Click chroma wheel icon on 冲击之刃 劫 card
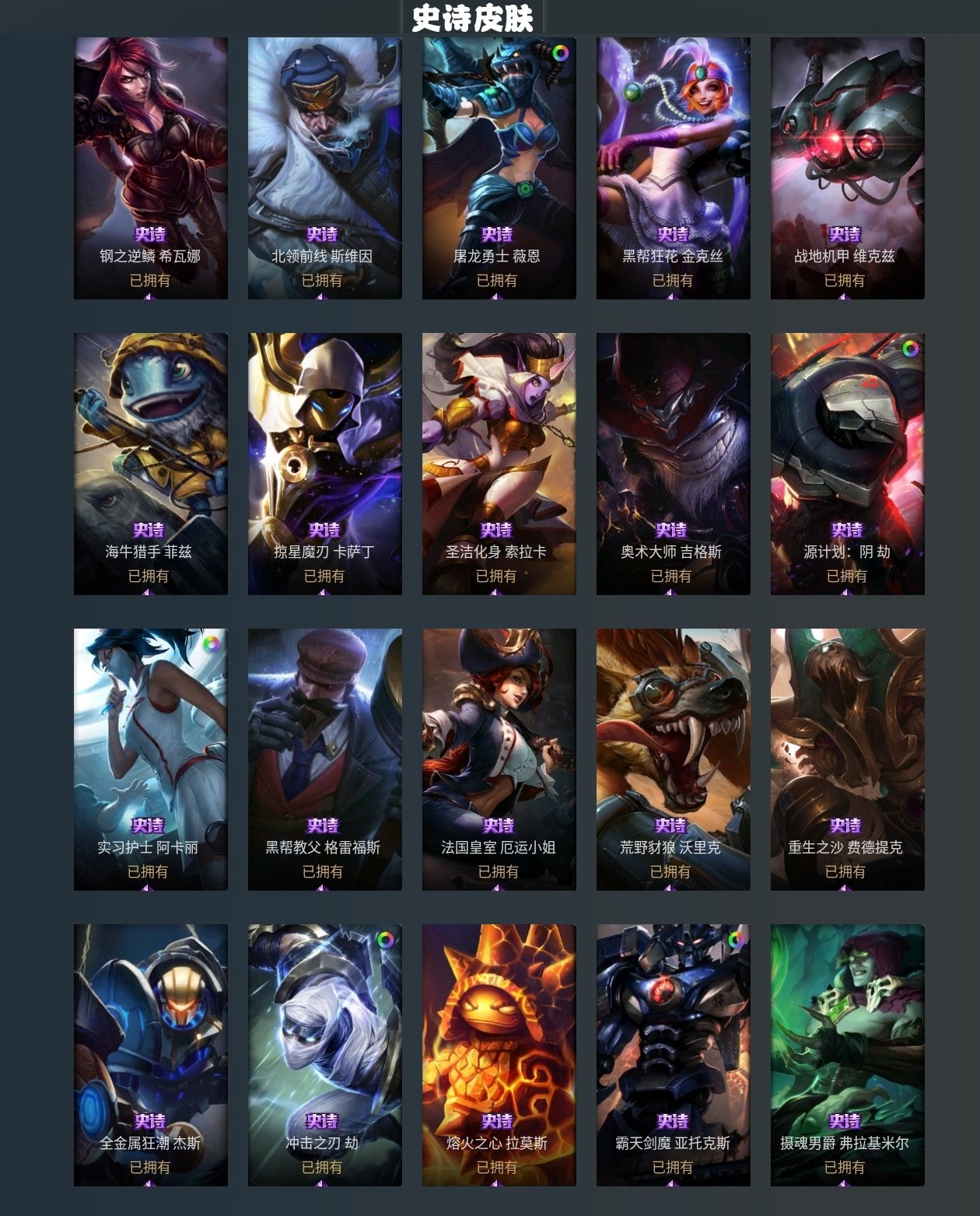980x1216 pixels. (386, 940)
